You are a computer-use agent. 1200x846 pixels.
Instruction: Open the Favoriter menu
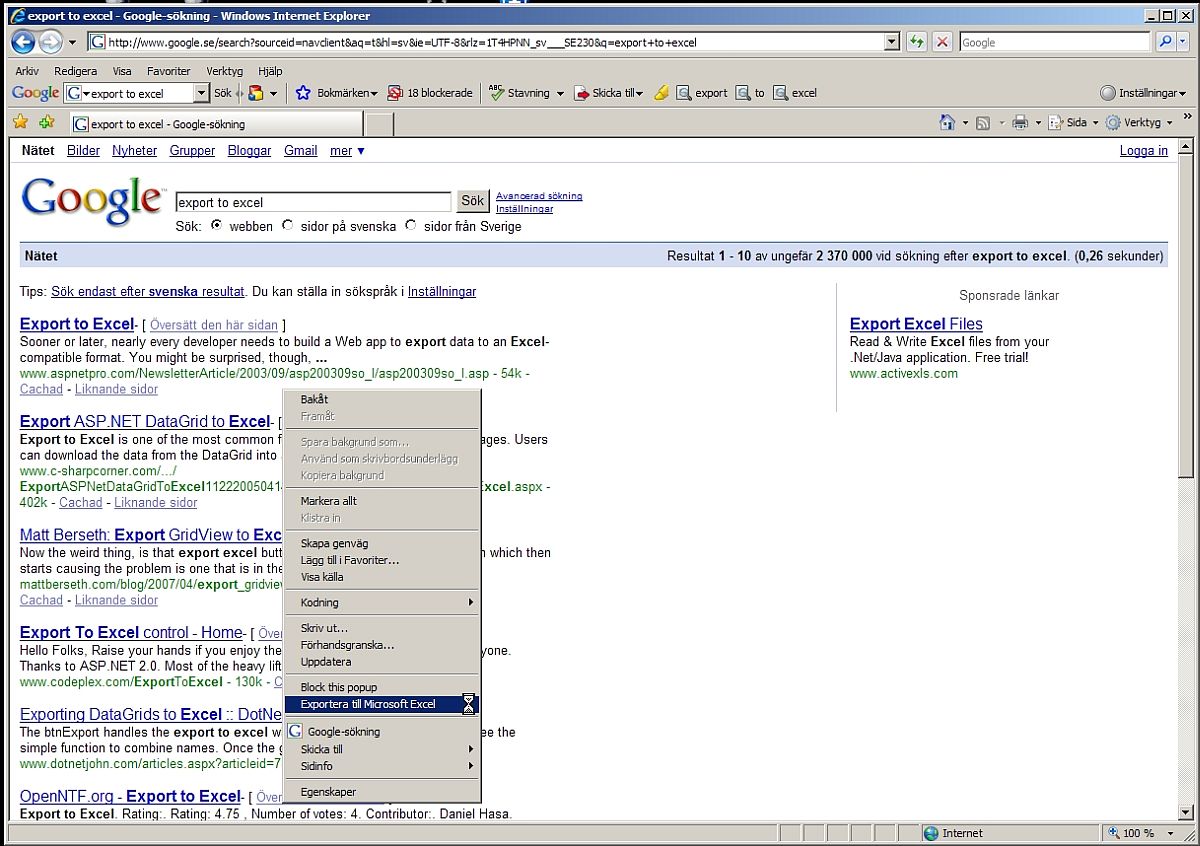(168, 71)
